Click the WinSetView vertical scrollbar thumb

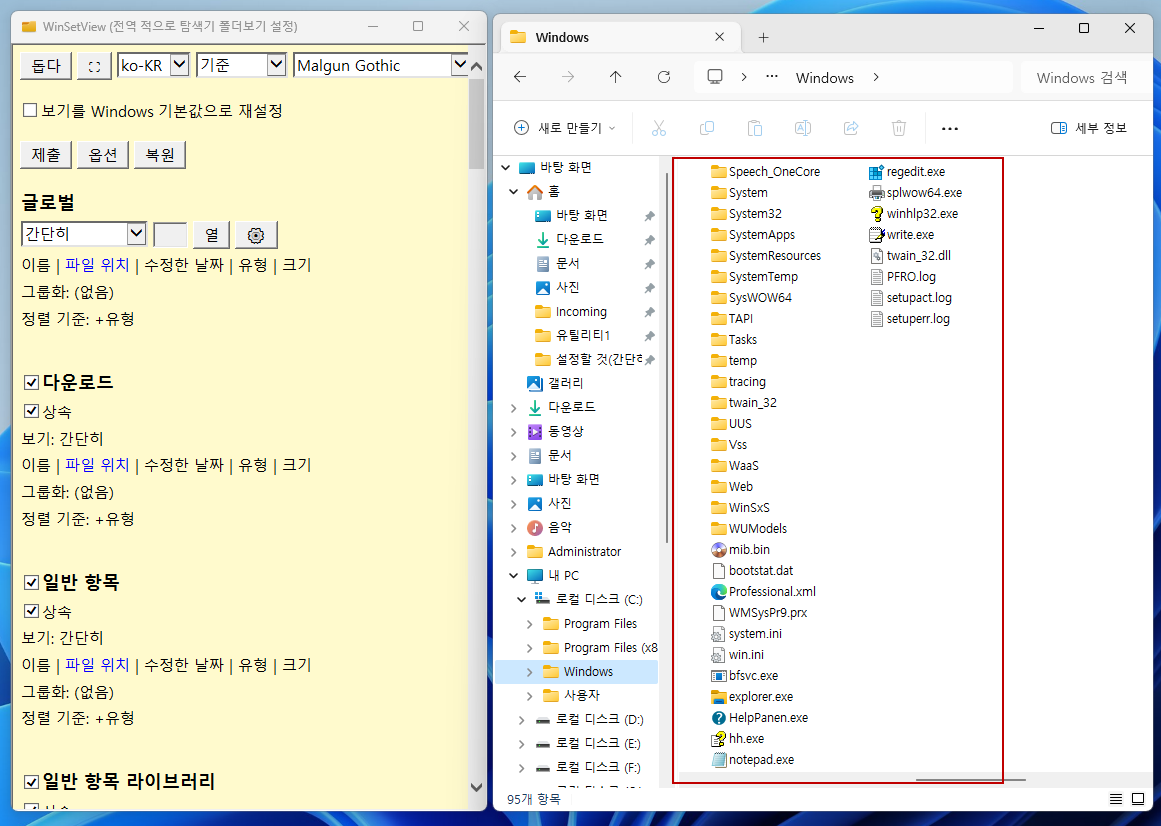pyautogui.click(x=476, y=124)
